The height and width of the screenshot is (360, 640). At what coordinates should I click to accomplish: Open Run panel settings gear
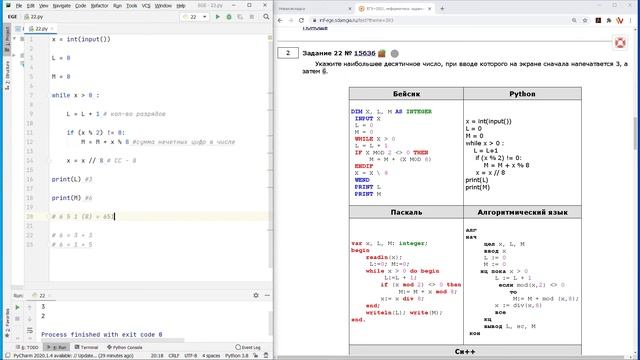(x=256, y=295)
